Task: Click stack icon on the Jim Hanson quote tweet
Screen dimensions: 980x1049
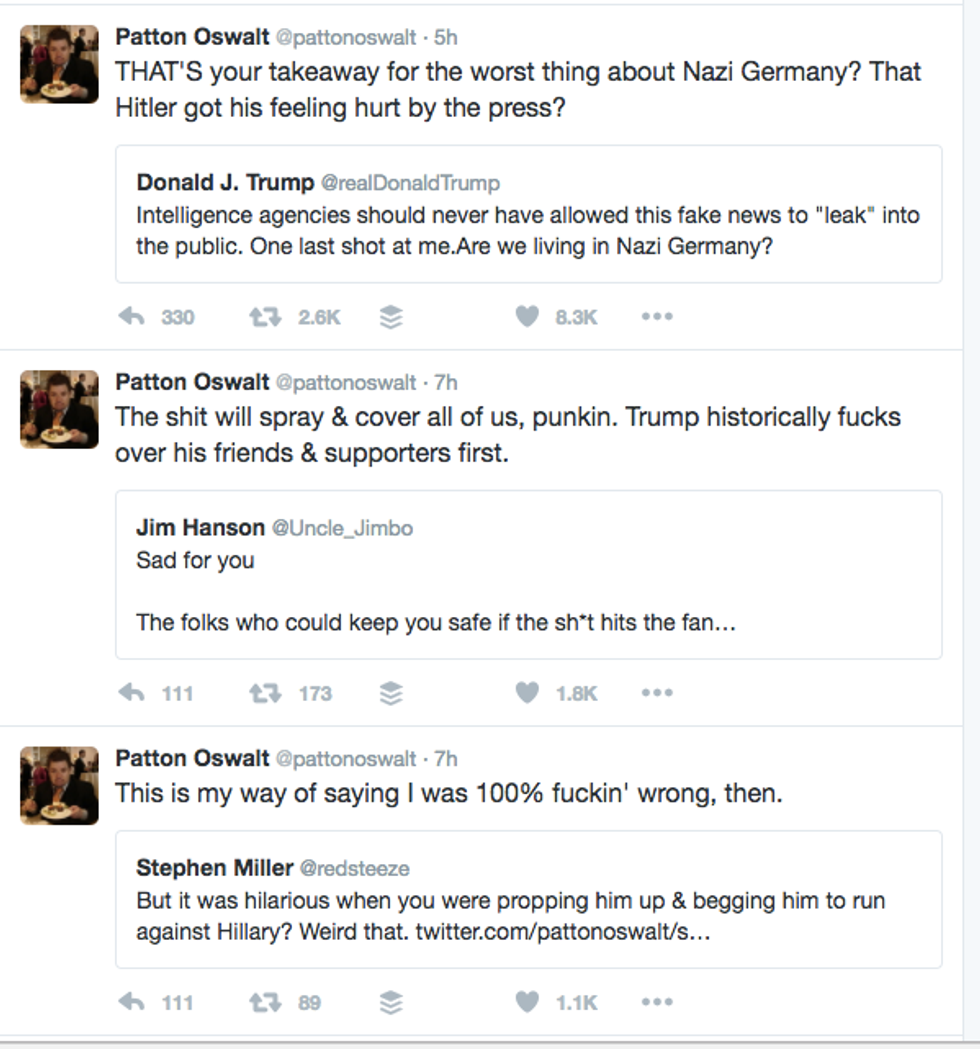Action: click(391, 693)
